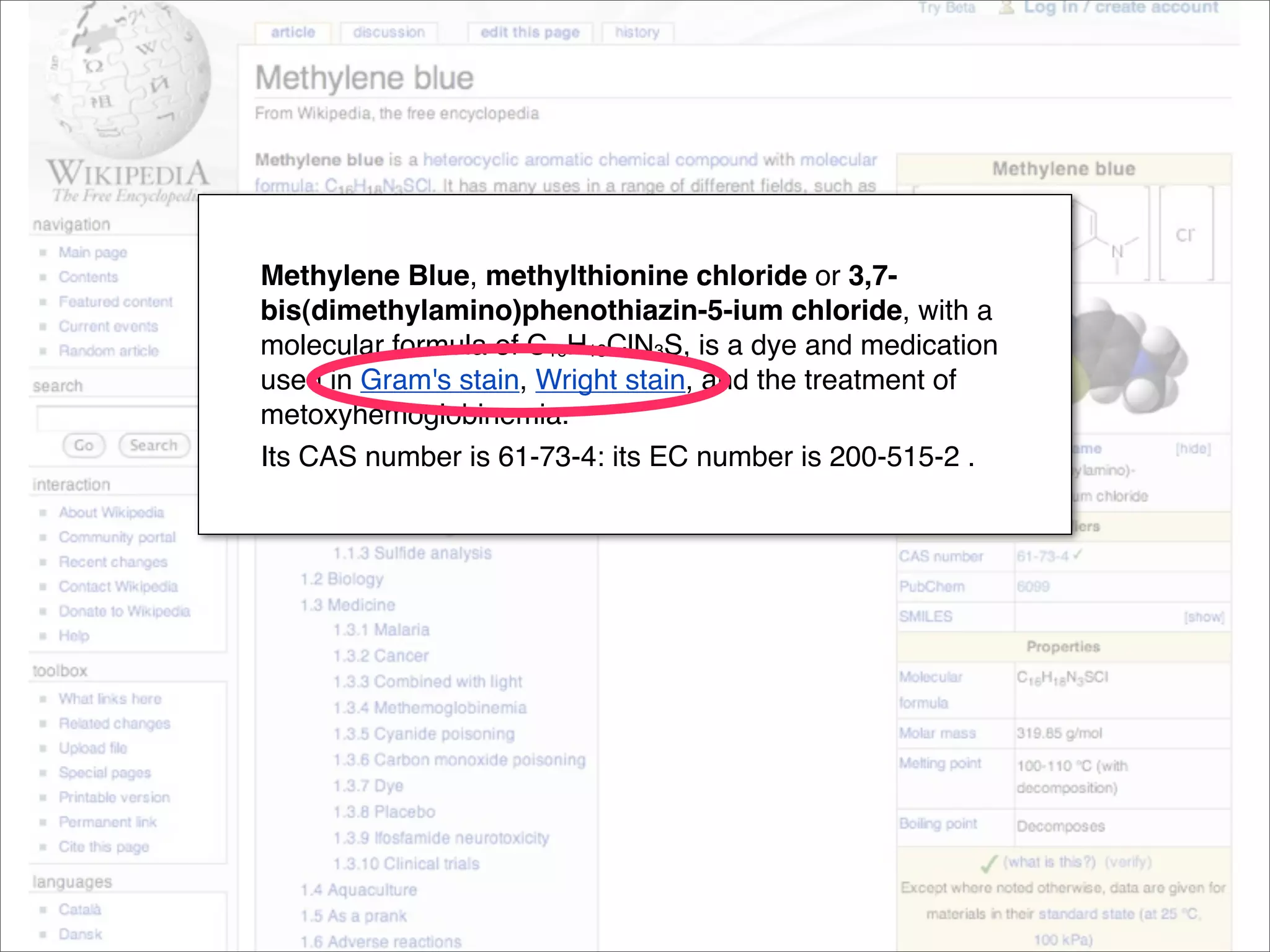Open the PubChem 6099 identifier link
The height and width of the screenshot is (952, 1270).
pyautogui.click(x=1032, y=586)
